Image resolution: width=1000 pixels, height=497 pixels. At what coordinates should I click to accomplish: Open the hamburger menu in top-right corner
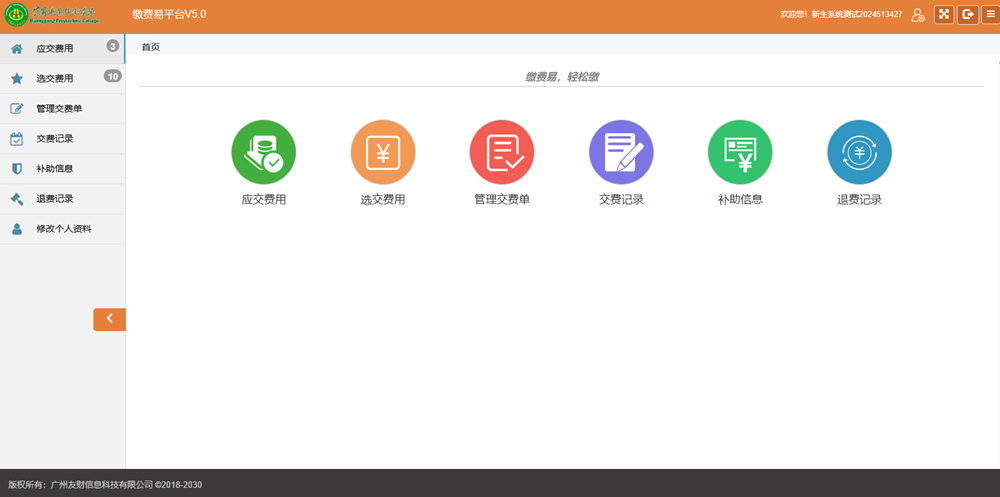point(989,14)
